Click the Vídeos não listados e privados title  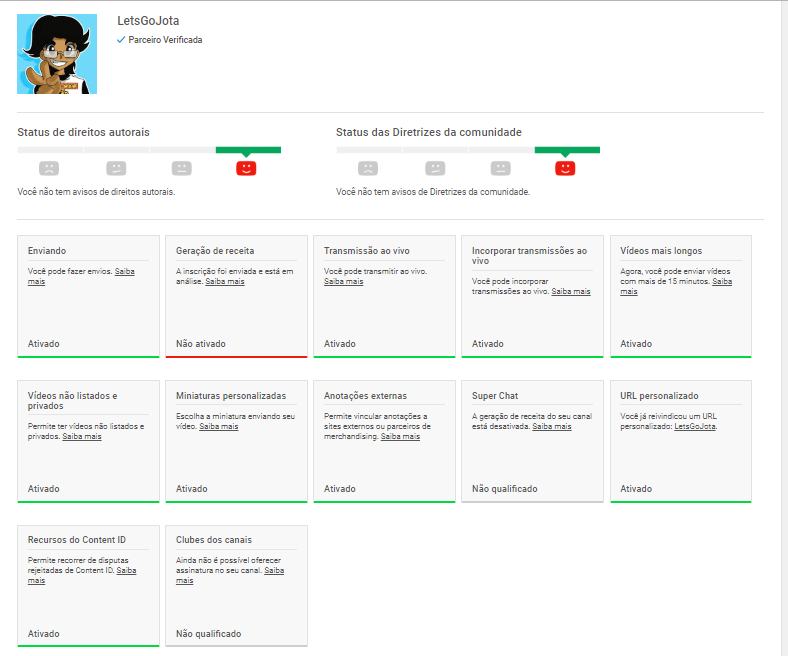(x=72, y=401)
